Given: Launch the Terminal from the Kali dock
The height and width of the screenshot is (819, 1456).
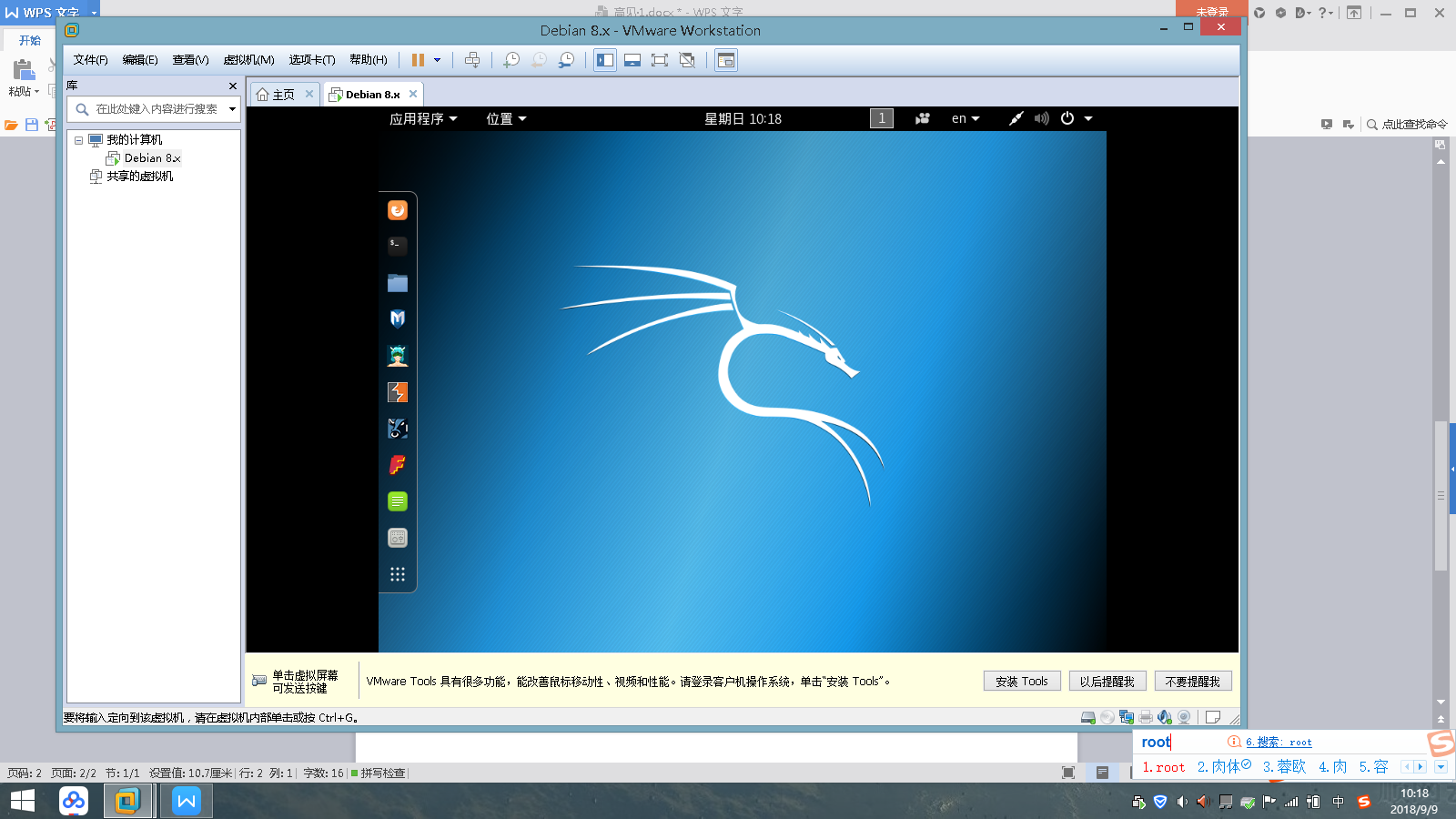Looking at the screenshot, I should point(398,246).
